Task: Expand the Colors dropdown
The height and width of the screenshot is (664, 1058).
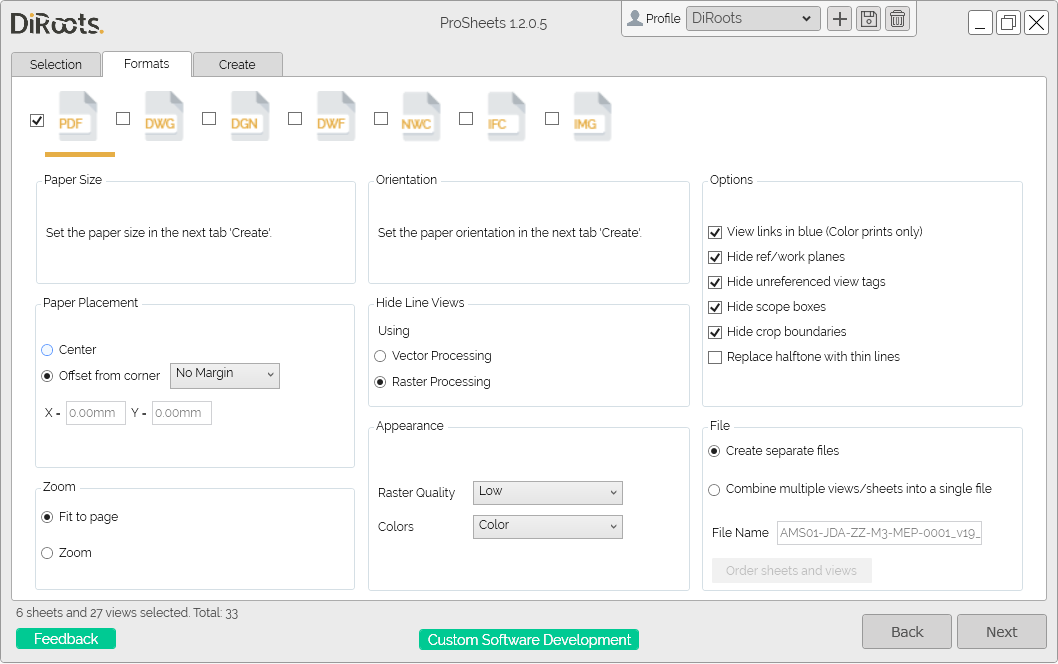Action: click(x=547, y=526)
